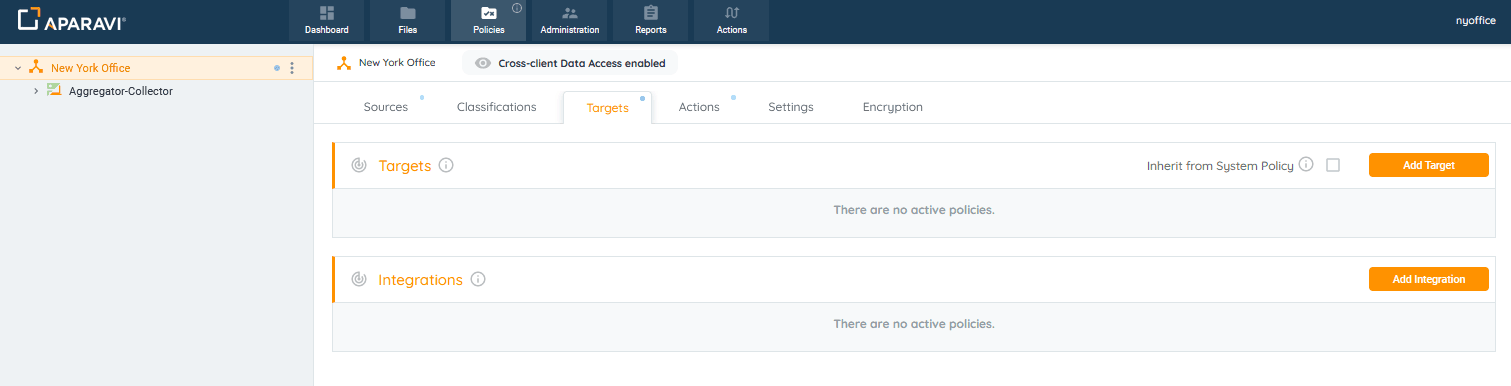
Task: Switch to the Encryption tab
Action: tap(893, 107)
